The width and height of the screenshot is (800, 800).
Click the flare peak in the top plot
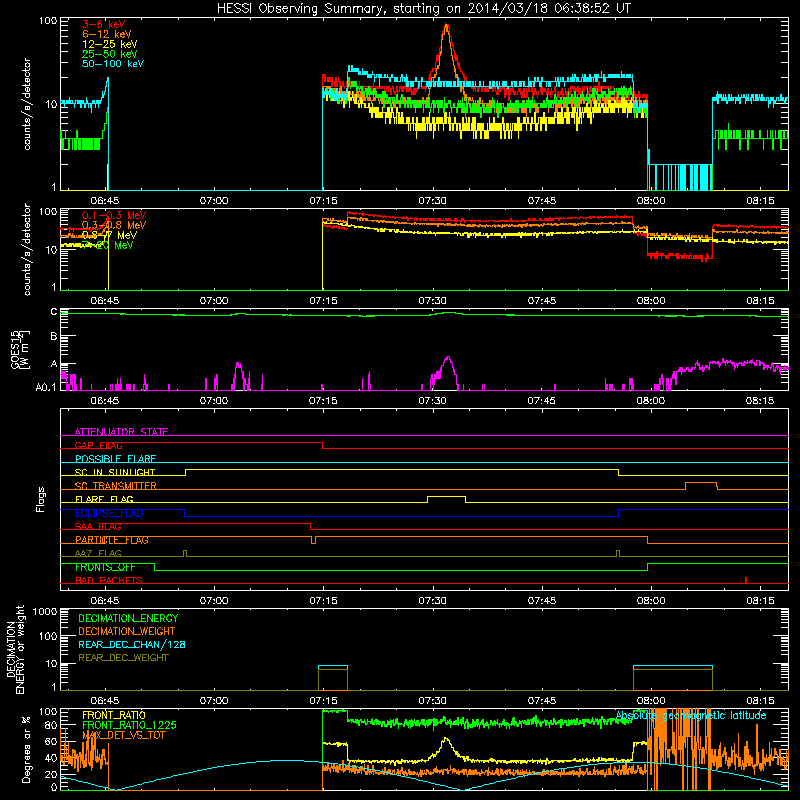(x=447, y=26)
